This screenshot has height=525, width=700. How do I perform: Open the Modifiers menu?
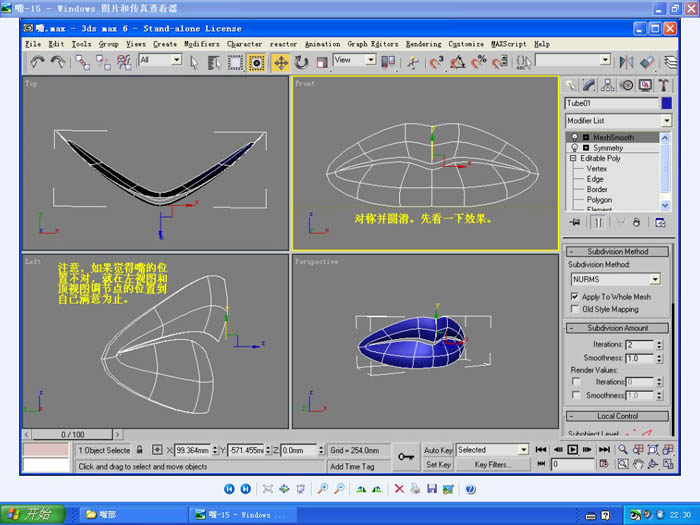(x=202, y=44)
